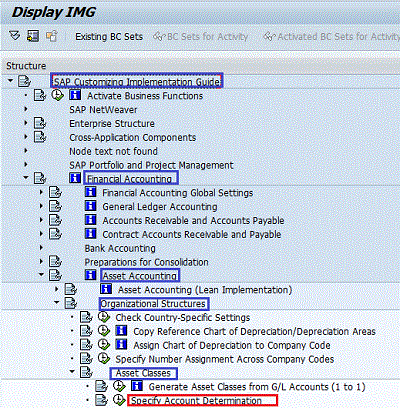400x408 pixels.
Task: Click the Where-Else-Used toolbar icon
Action: click(33, 36)
